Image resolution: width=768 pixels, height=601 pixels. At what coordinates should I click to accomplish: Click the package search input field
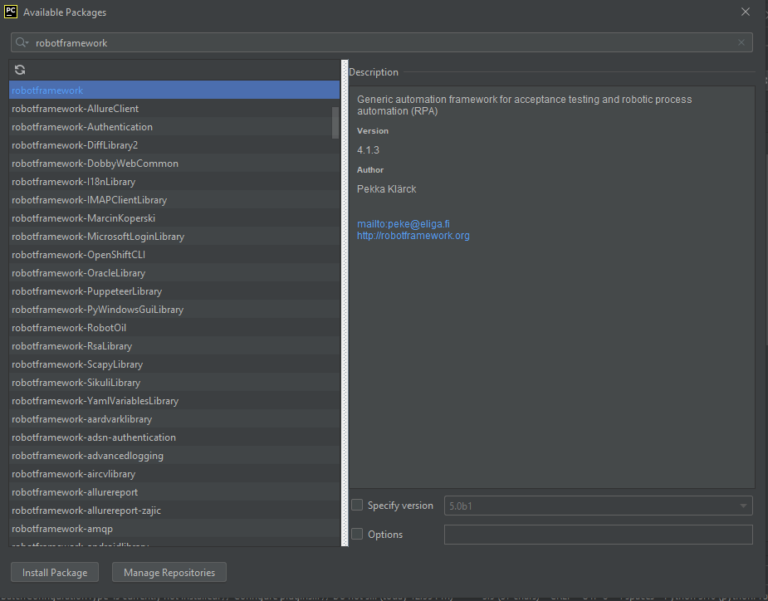click(380, 43)
